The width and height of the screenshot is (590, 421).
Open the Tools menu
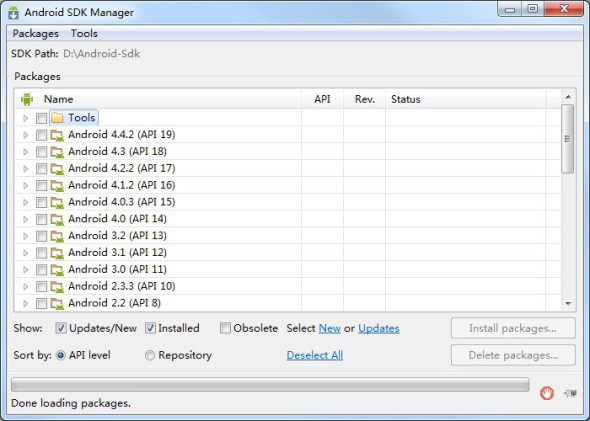click(x=84, y=33)
